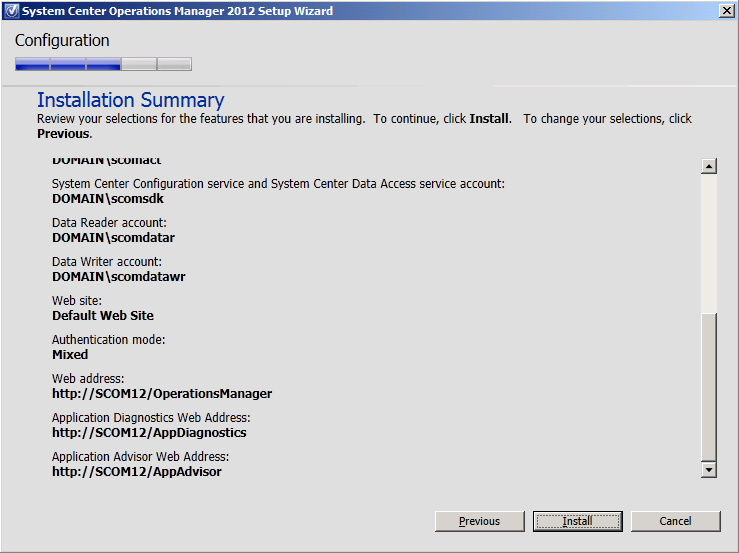Click the Application Advisor Web Address label
Image resolution: width=739 pixels, height=553 pixels.
[x=140, y=456]
